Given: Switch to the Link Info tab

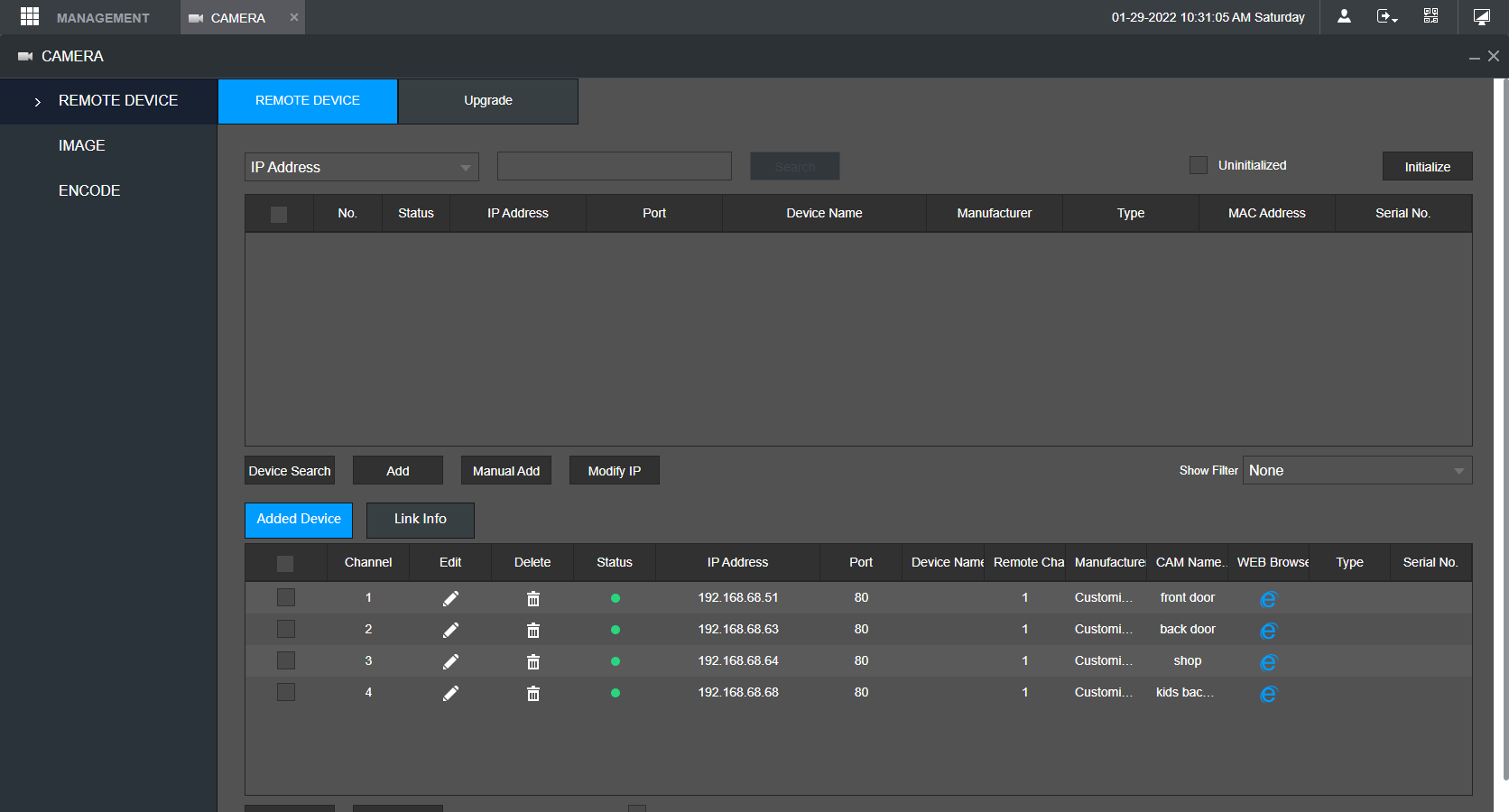Looking at the screenshot, I should pyautogui.click(x=421, y=520).
